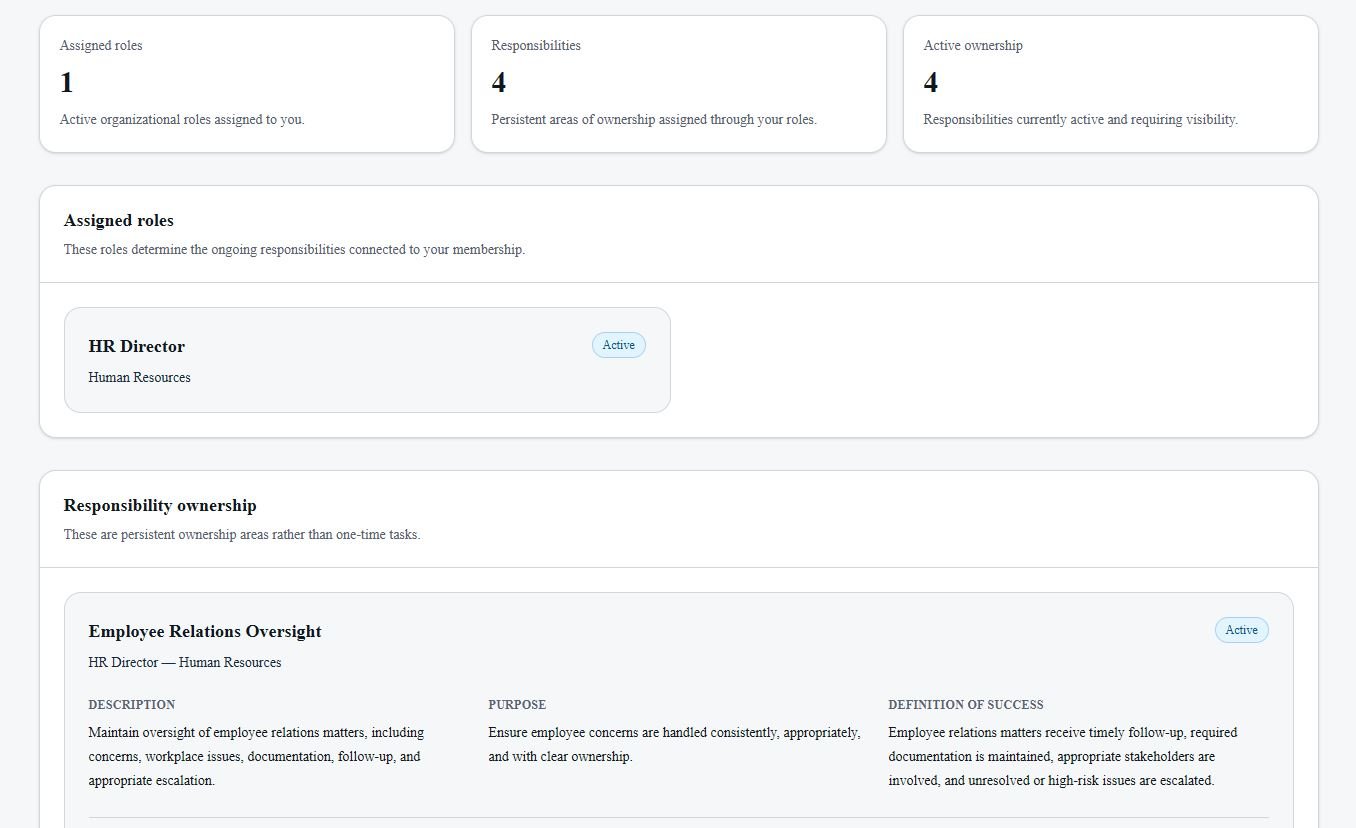Click the 'Ensure employee concerns are handled' purpose text
Screen dimensions: 1356x828
click(674, 744)
